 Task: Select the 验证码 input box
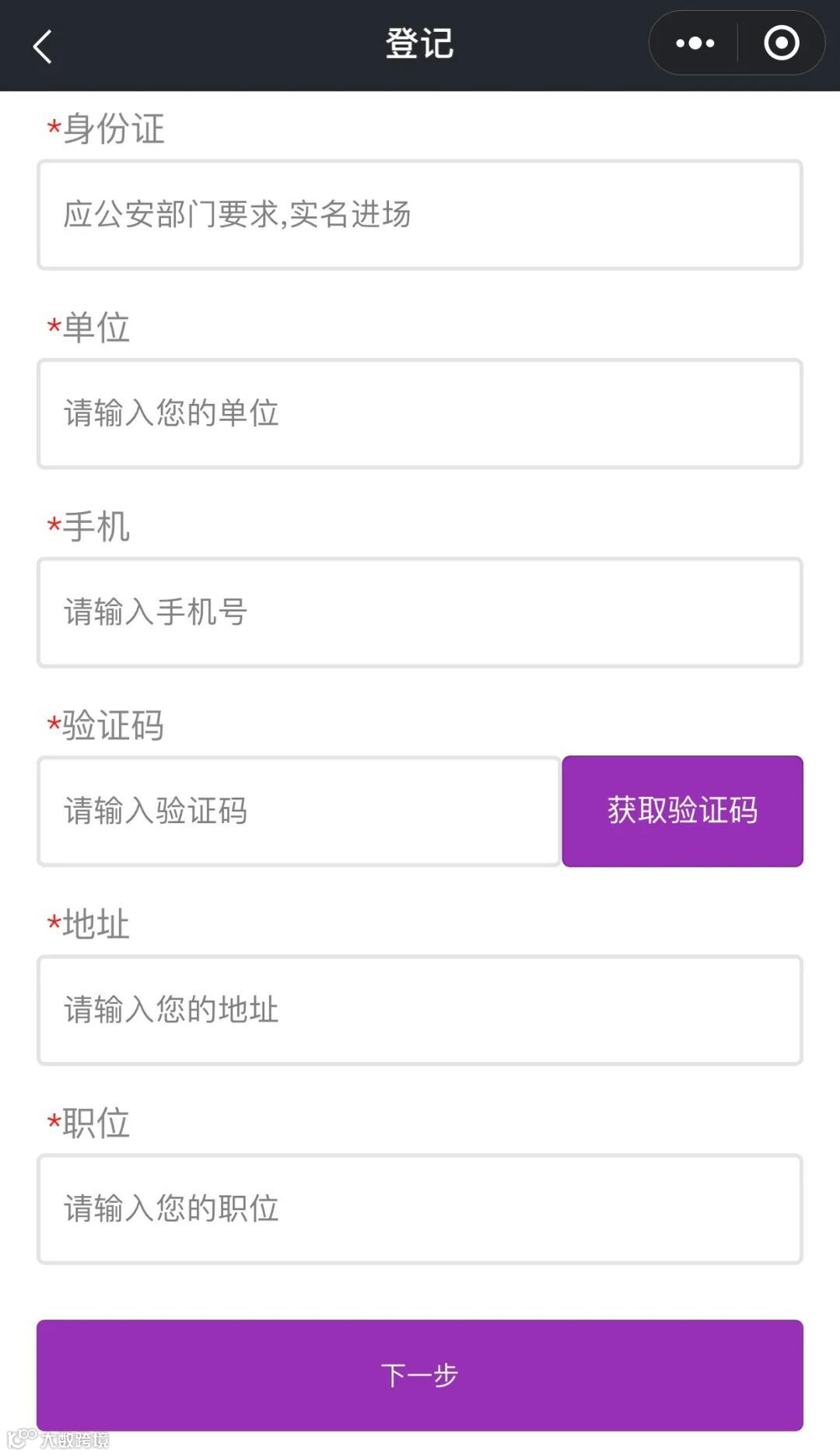tap(299, 811)
